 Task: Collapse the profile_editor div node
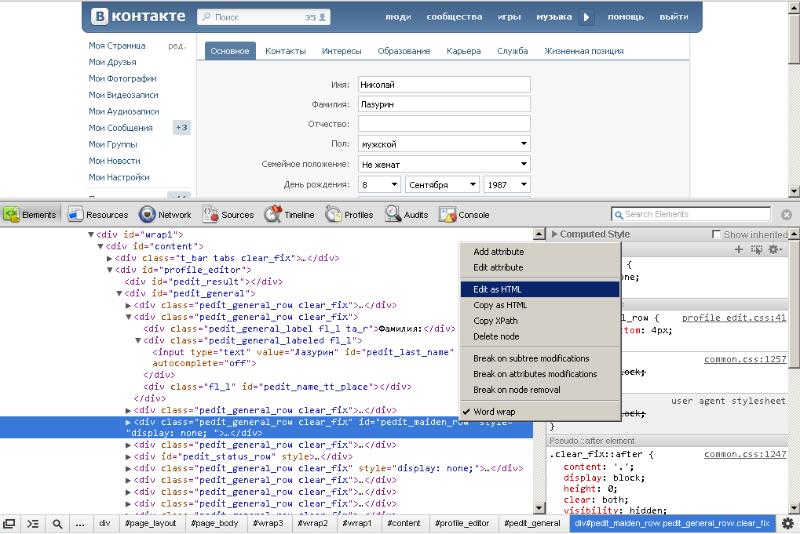[x=110, y=270]
